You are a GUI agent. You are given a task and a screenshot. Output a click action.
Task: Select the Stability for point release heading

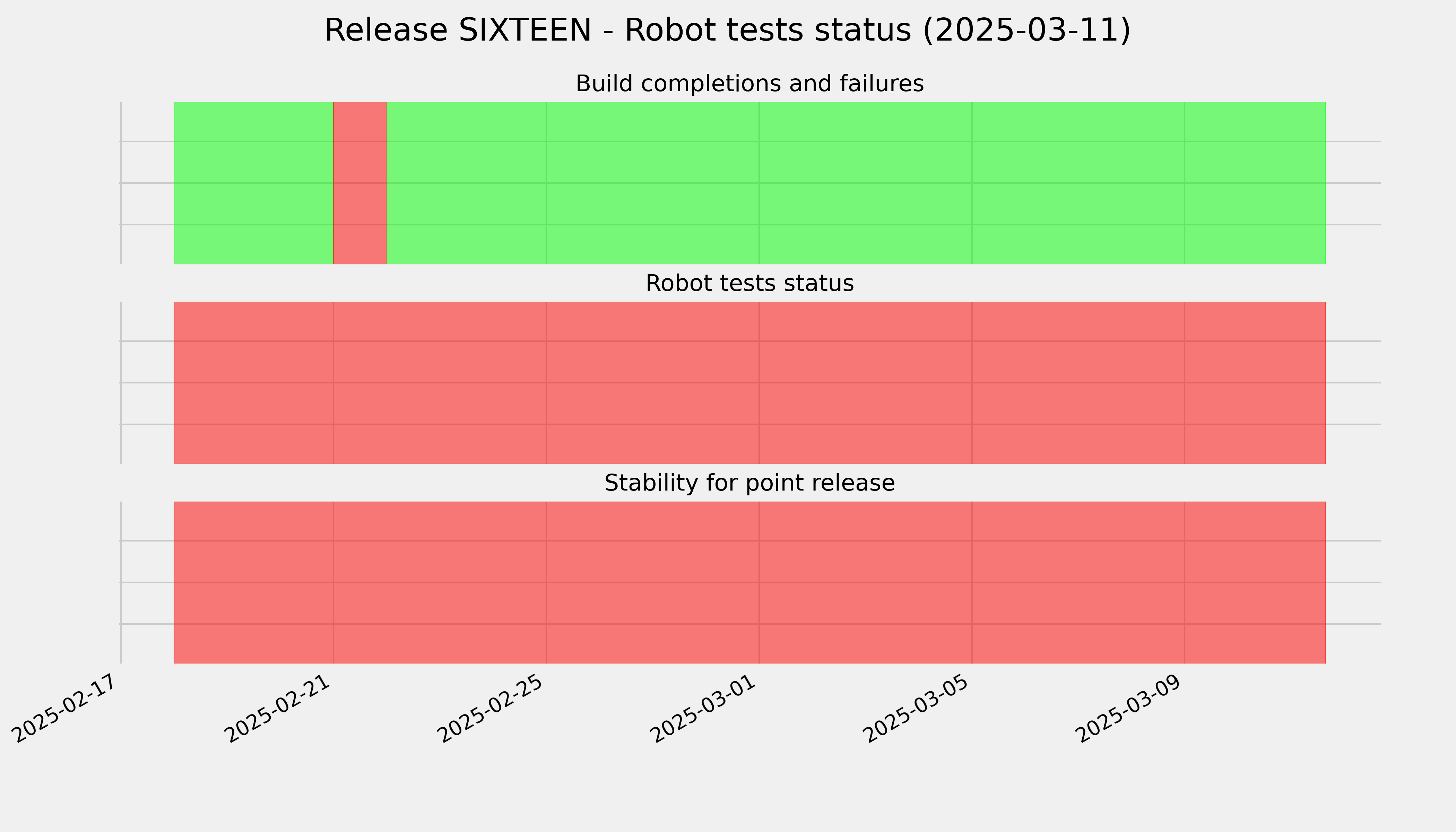749,484
